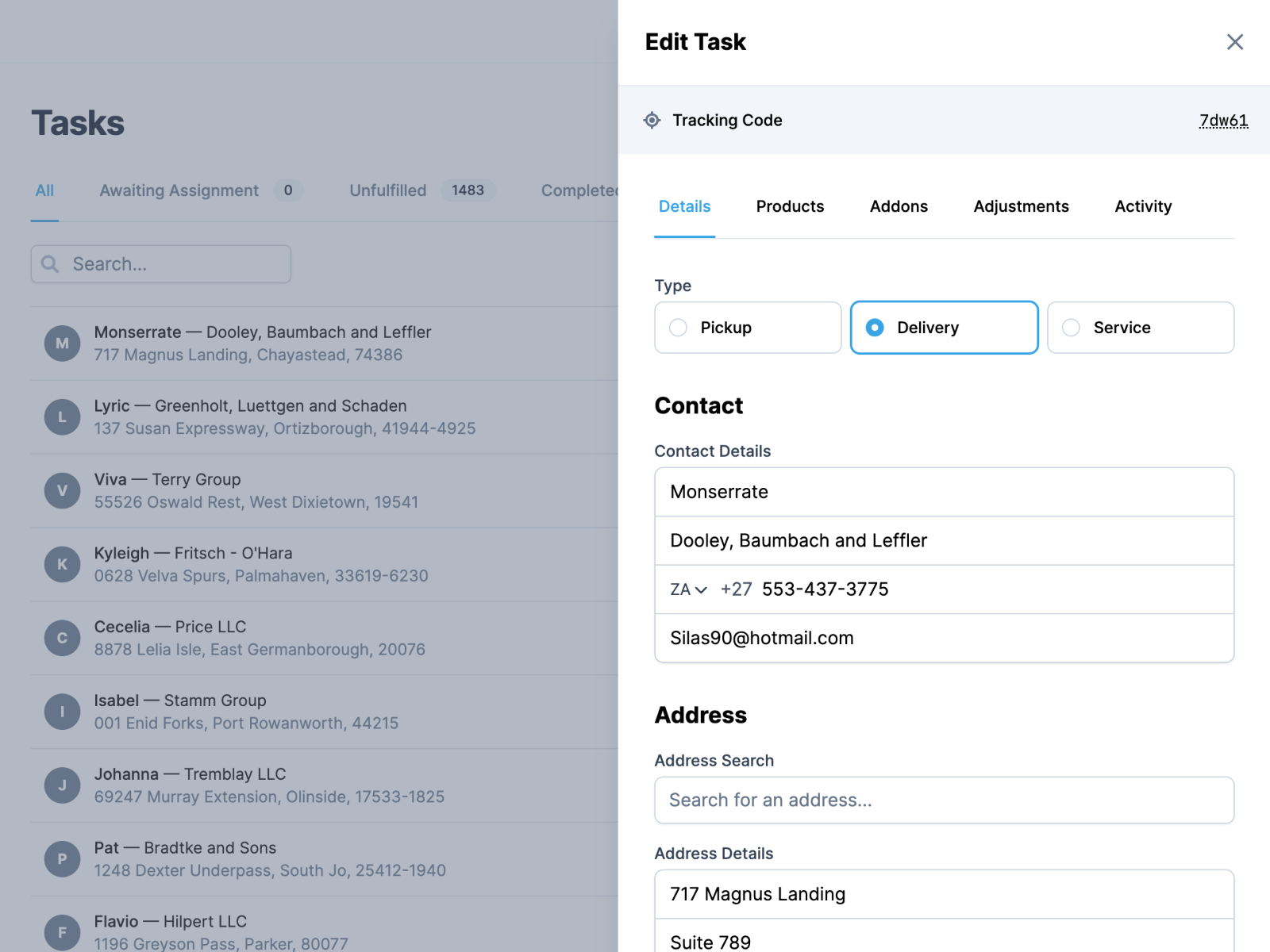Click the Viva Terry Group avatar
The width and height of the screenshot is (1270, 952).
click(x=62, y=490)
